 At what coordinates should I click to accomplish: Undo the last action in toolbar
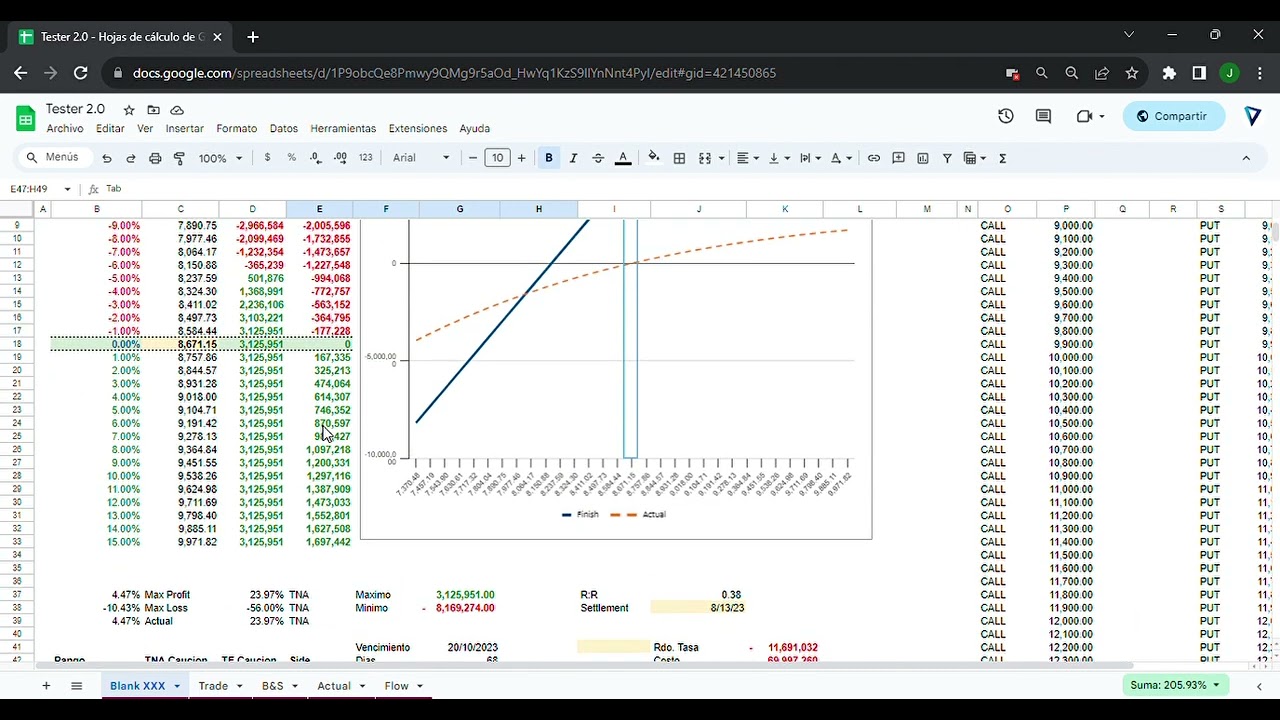pyautogui.click(x=107, y=158)
